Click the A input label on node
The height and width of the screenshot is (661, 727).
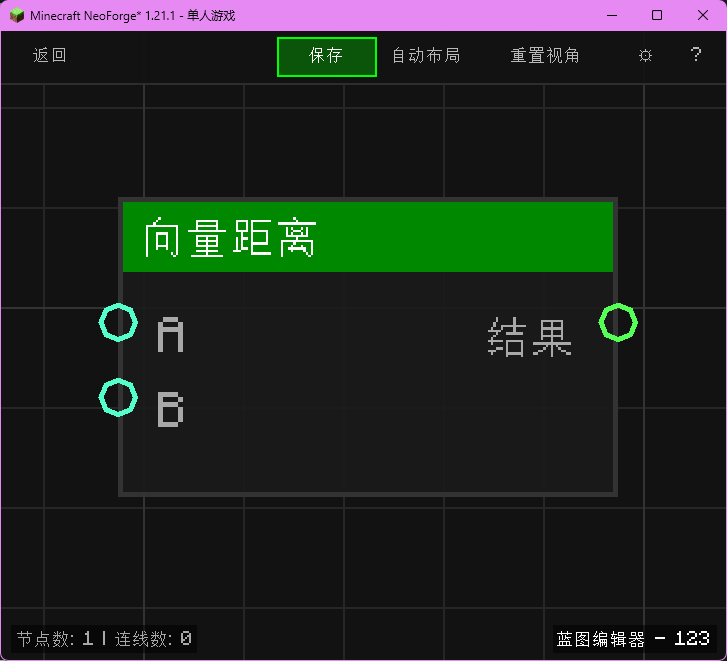click(171, 336)
